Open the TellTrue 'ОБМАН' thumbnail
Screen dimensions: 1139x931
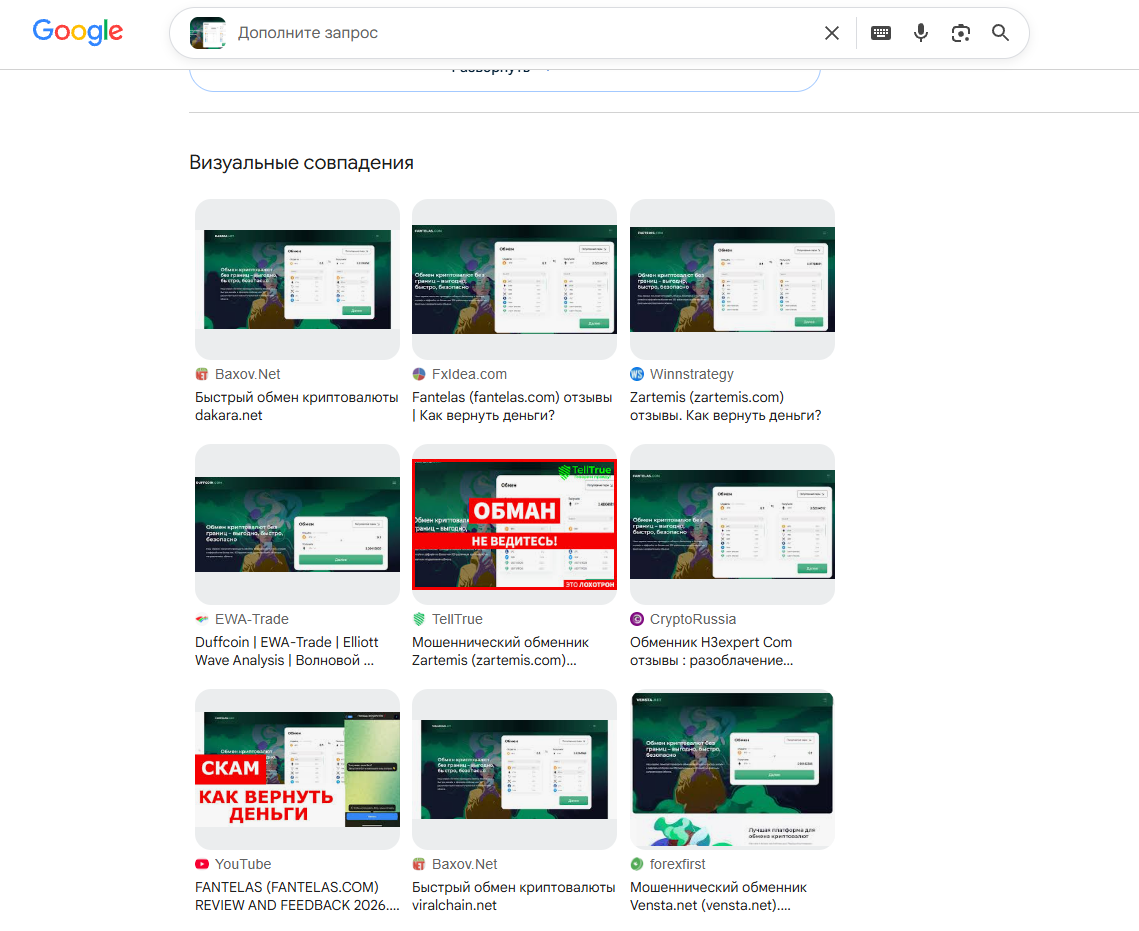[514, 524]
